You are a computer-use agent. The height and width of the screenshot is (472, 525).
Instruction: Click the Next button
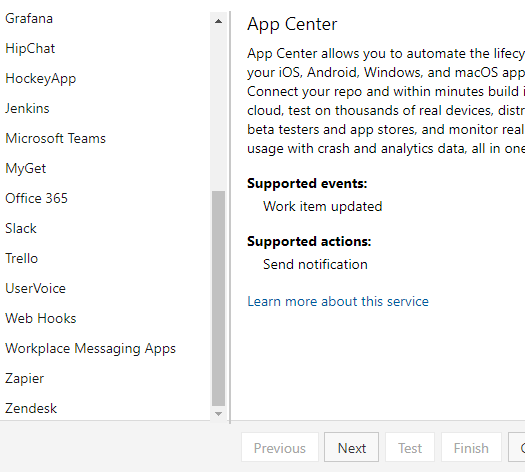click(x=352, y=447)
